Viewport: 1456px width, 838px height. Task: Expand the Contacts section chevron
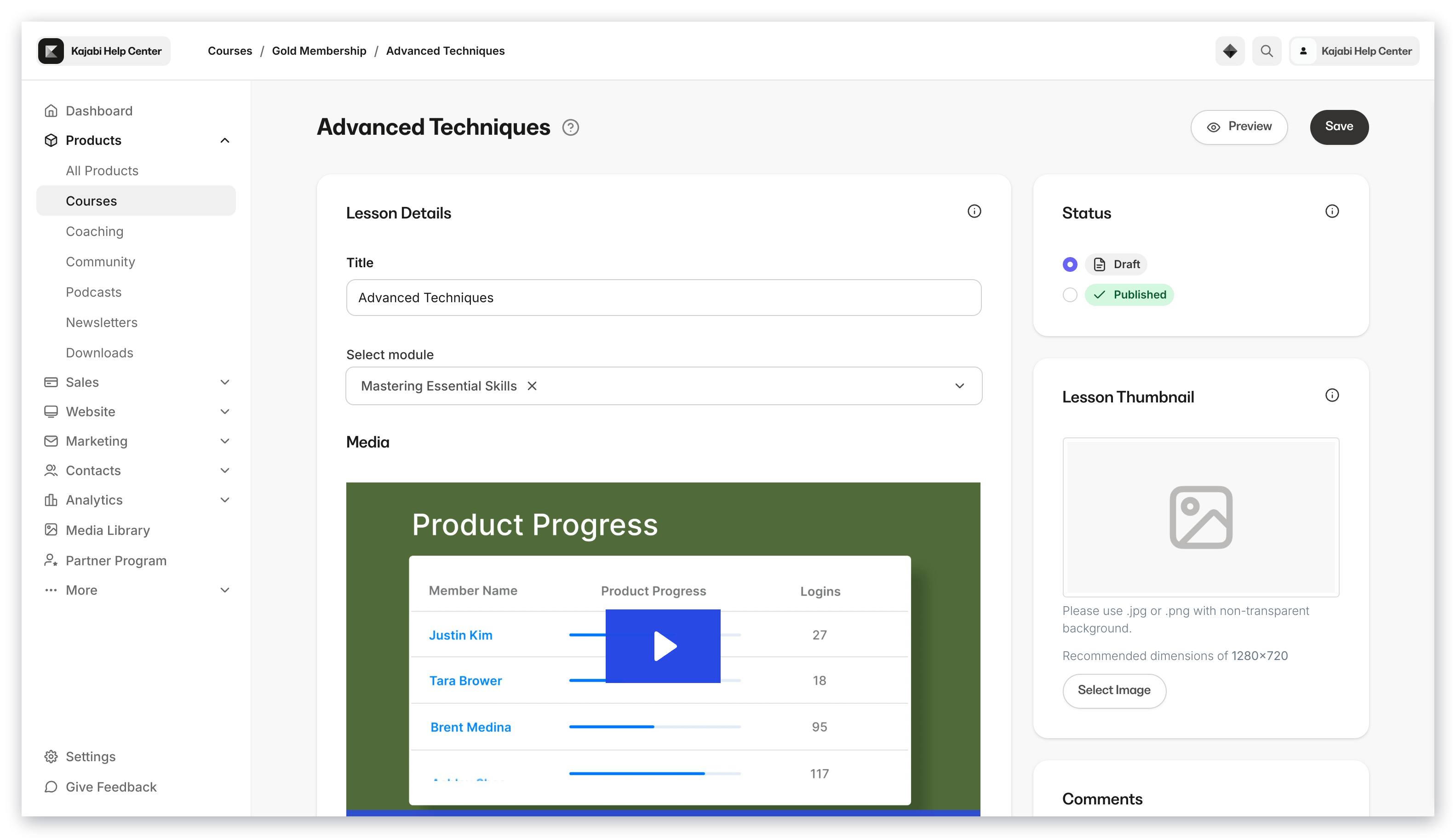(224, 470)
